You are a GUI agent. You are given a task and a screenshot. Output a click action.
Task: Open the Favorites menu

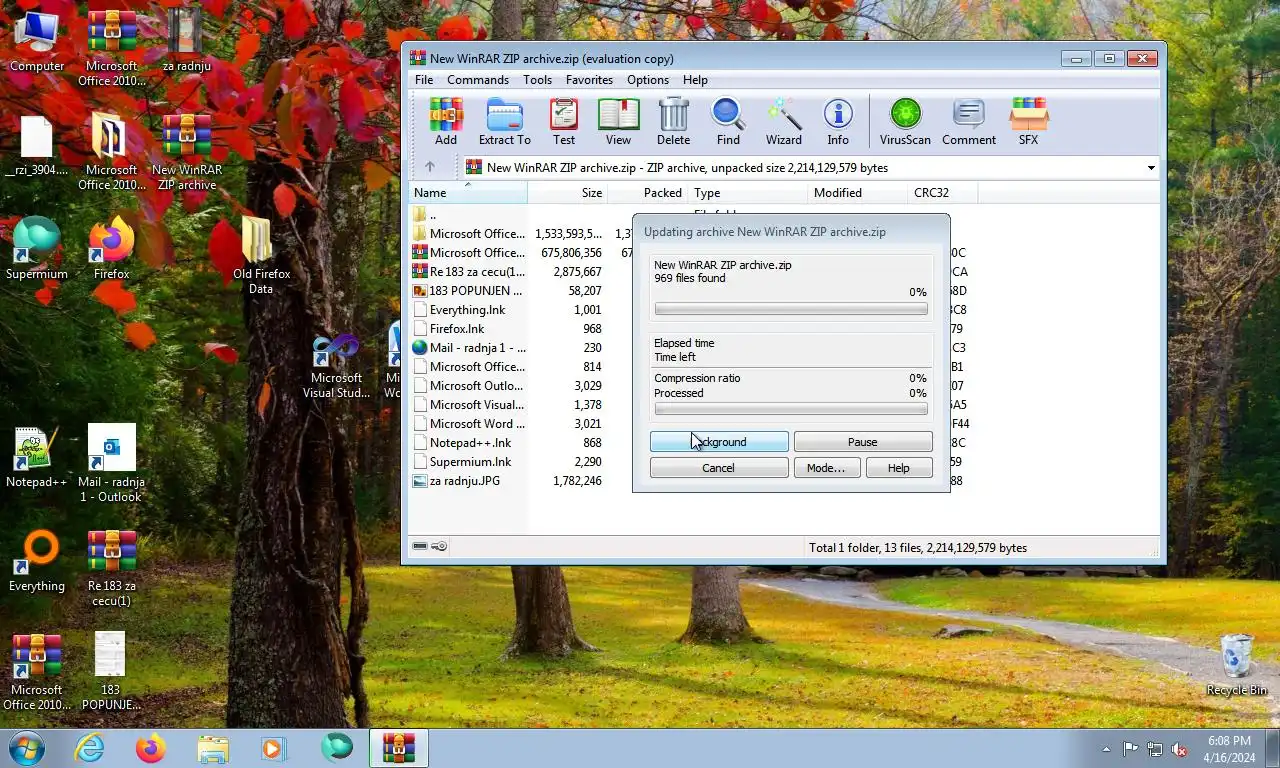[589, 80]
